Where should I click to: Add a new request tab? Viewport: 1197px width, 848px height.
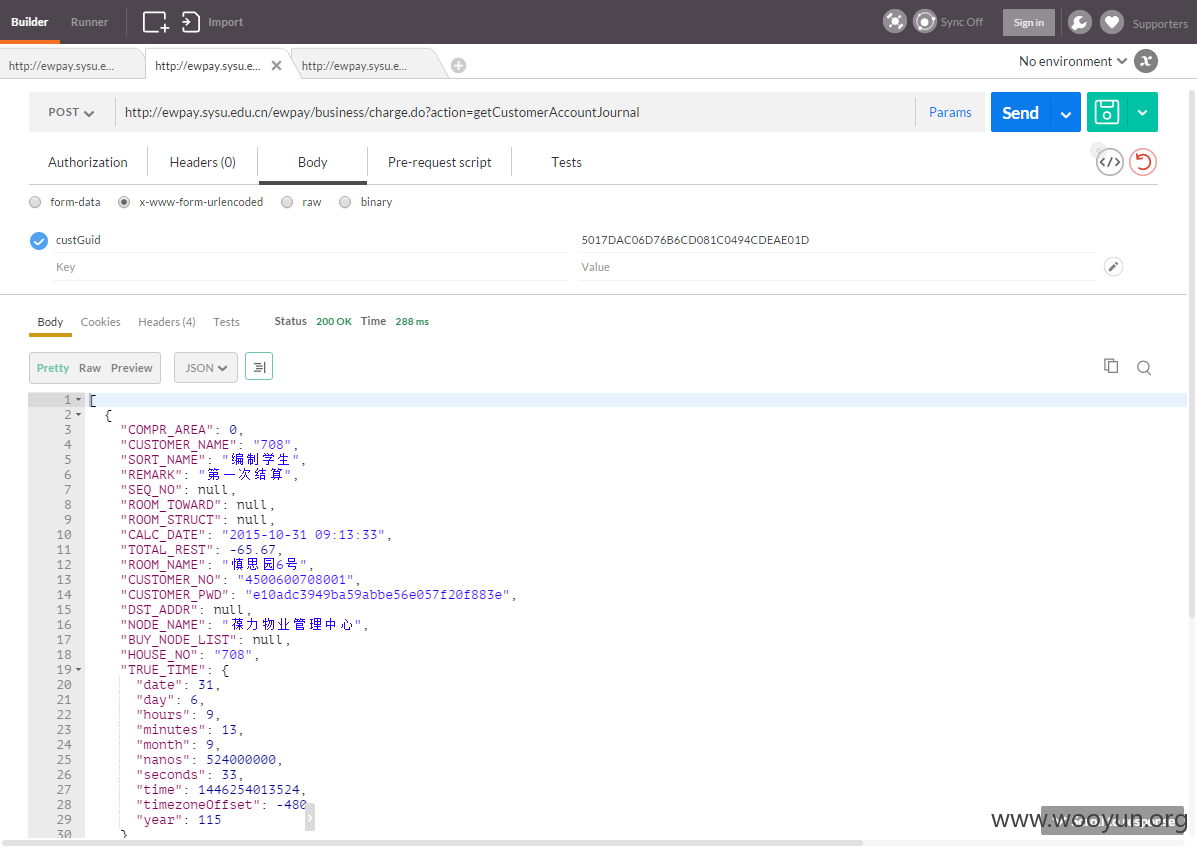(458, 66)
